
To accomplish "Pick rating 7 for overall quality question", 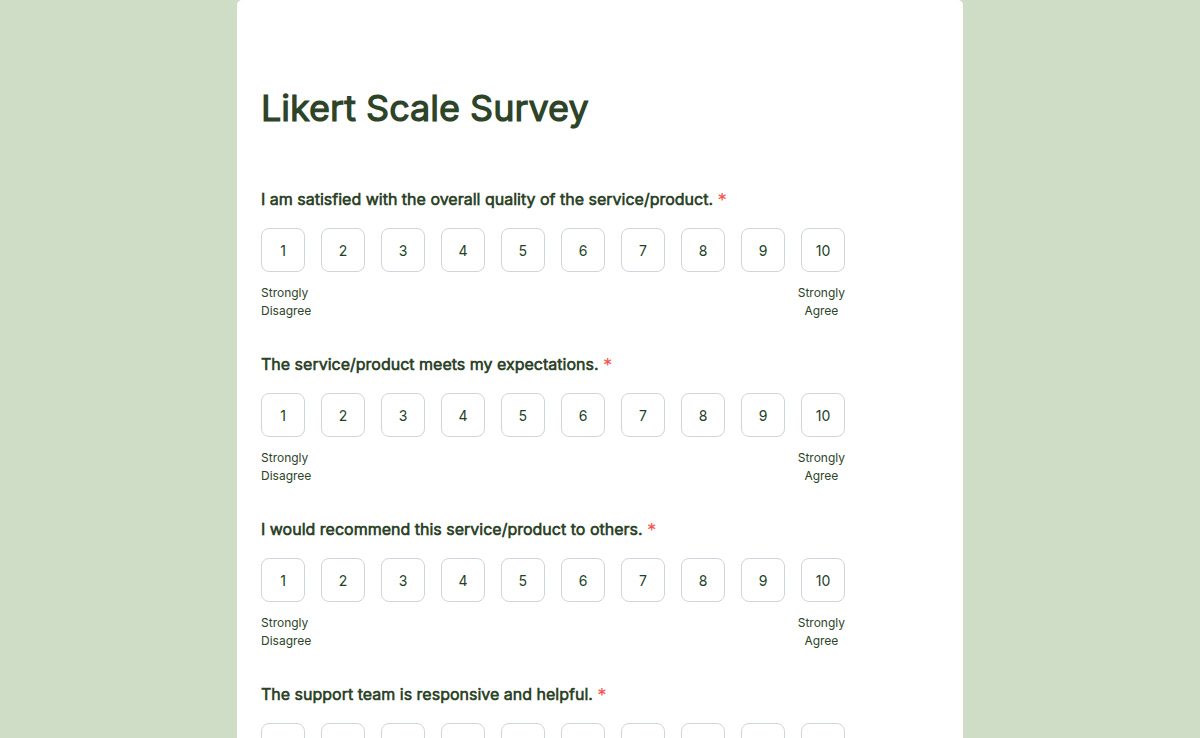I will 642,250.
